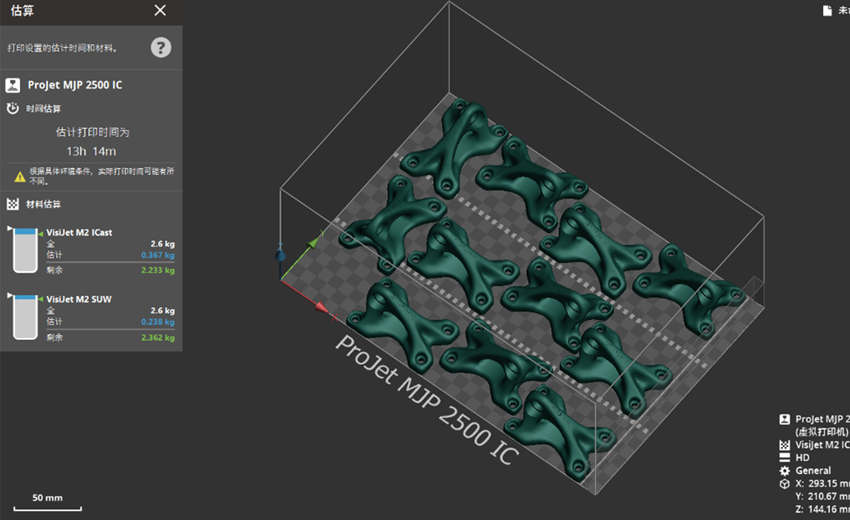The width and height of the screenshot is (850, 520).
Task: Close the 估算 estimate panel
Action: (160, 10)
